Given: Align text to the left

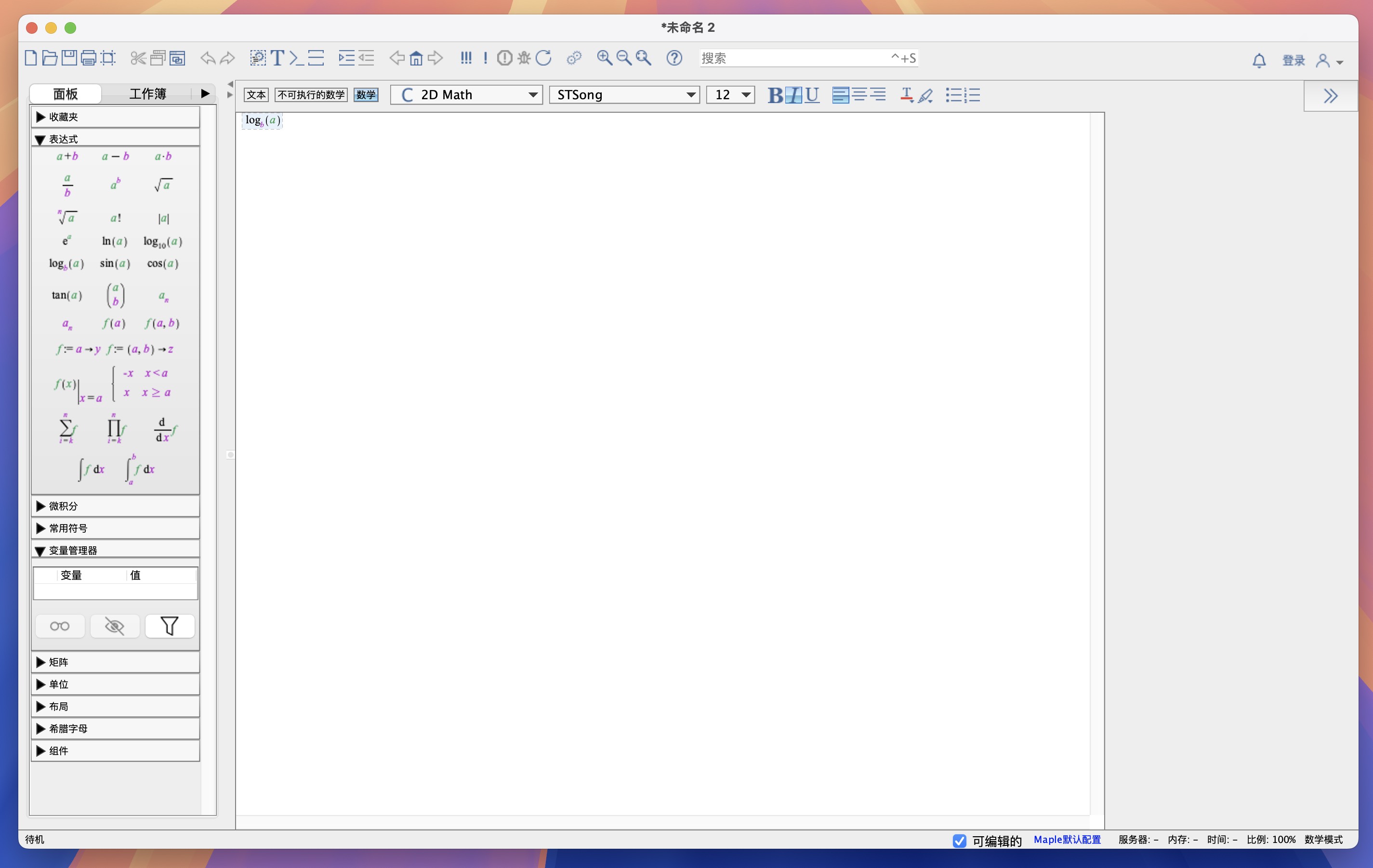Looking at the screenshot, I should click(x=841, y=95).
